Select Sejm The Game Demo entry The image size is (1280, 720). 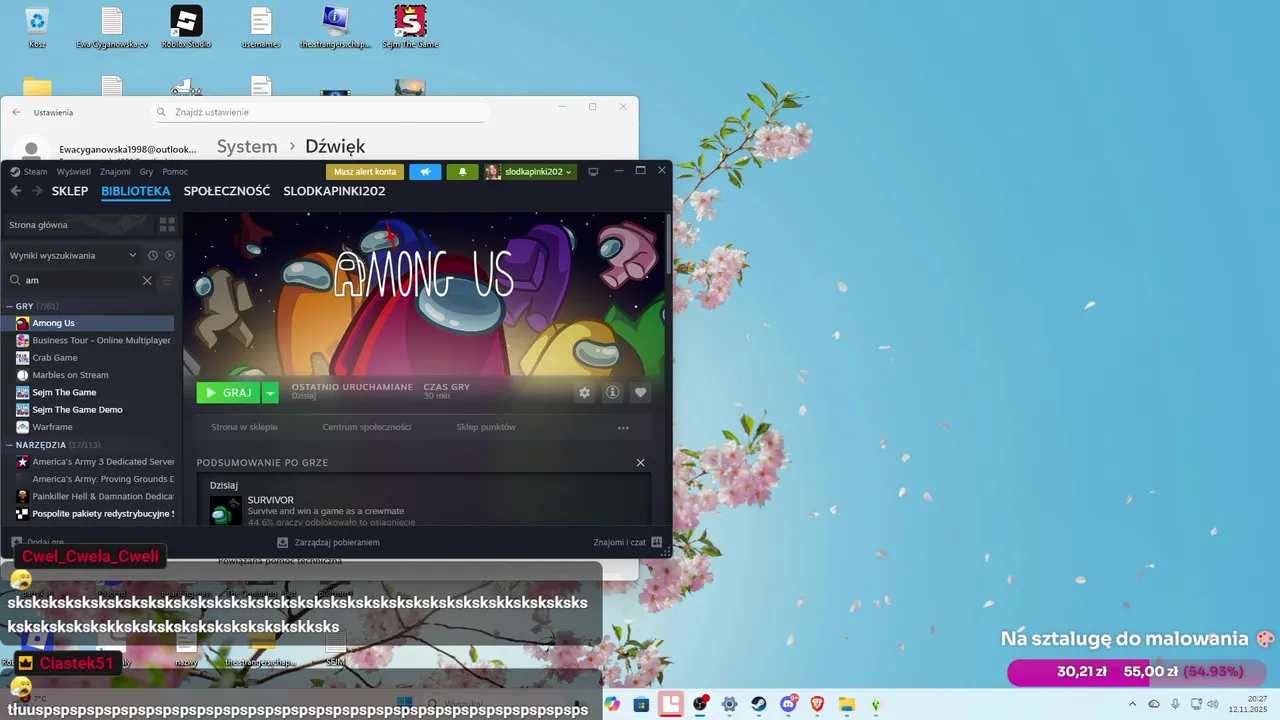pos(88,410)
